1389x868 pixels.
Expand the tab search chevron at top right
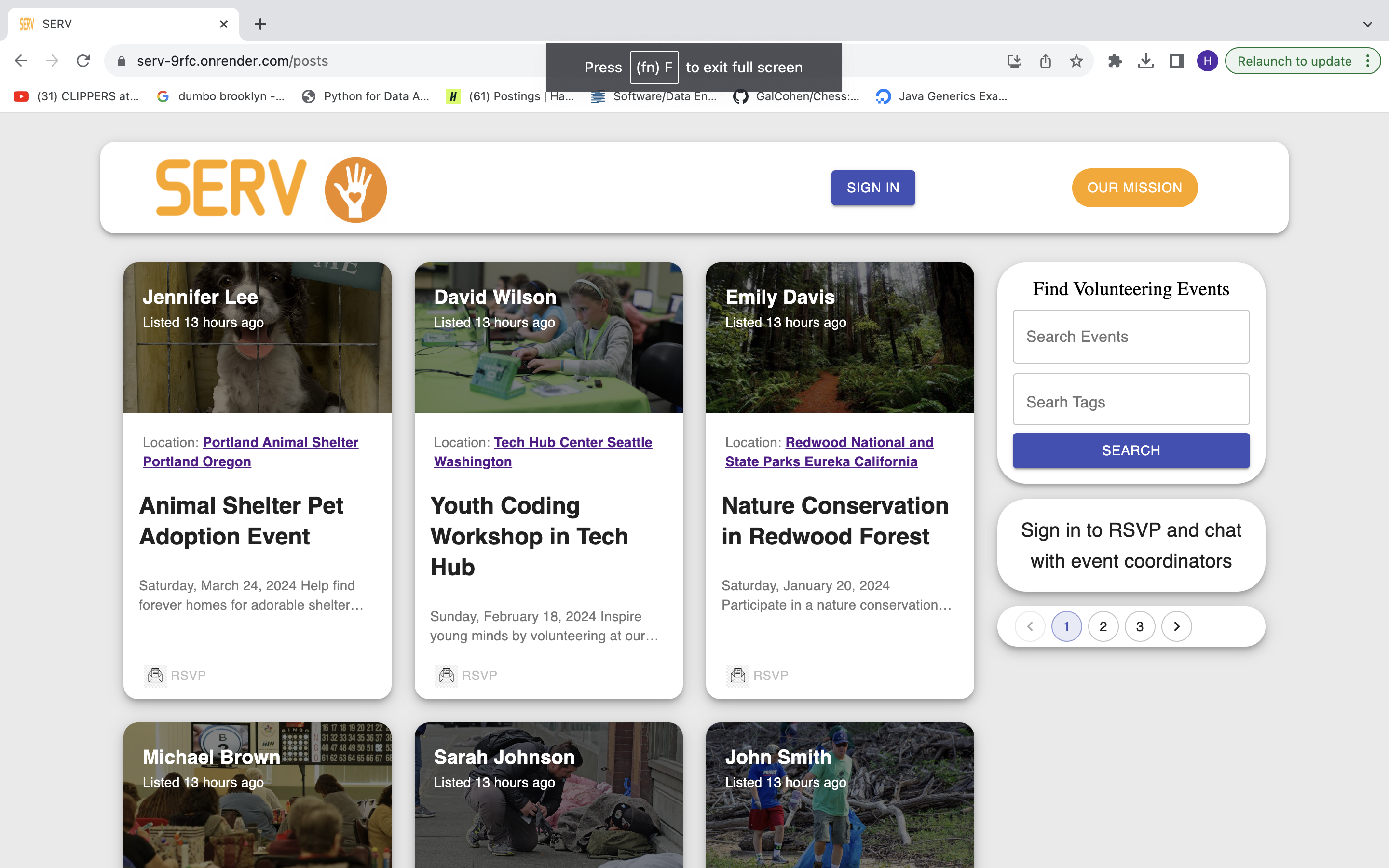point(1368,24)
